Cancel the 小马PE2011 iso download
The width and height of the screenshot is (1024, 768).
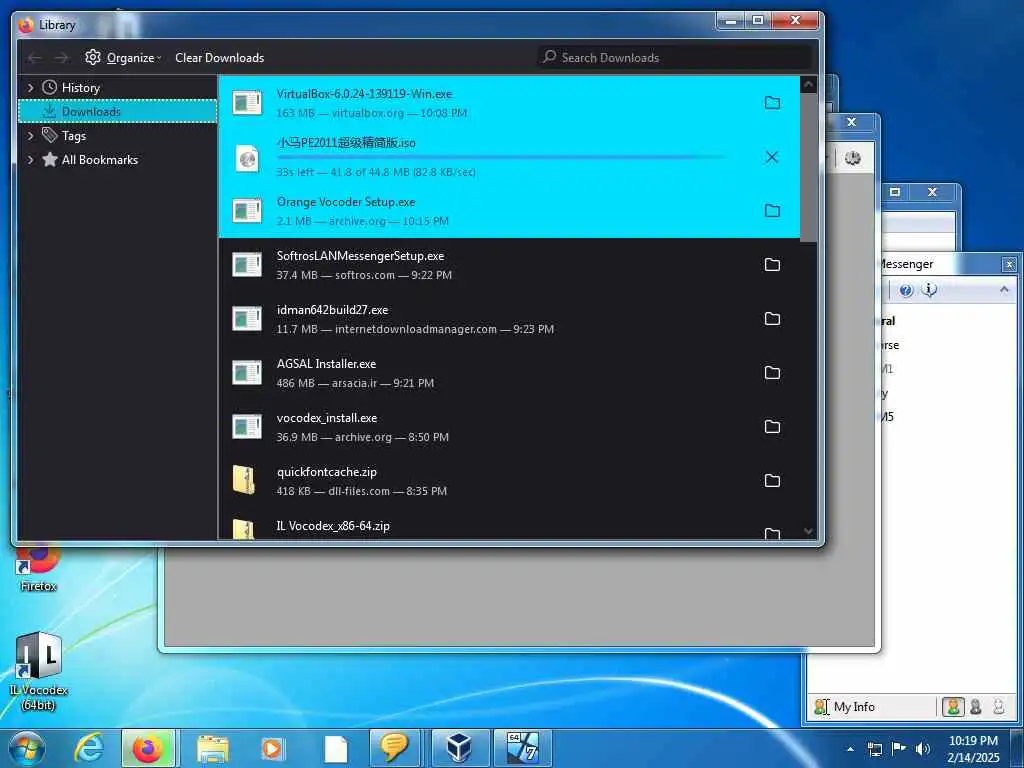coord(772,157)
